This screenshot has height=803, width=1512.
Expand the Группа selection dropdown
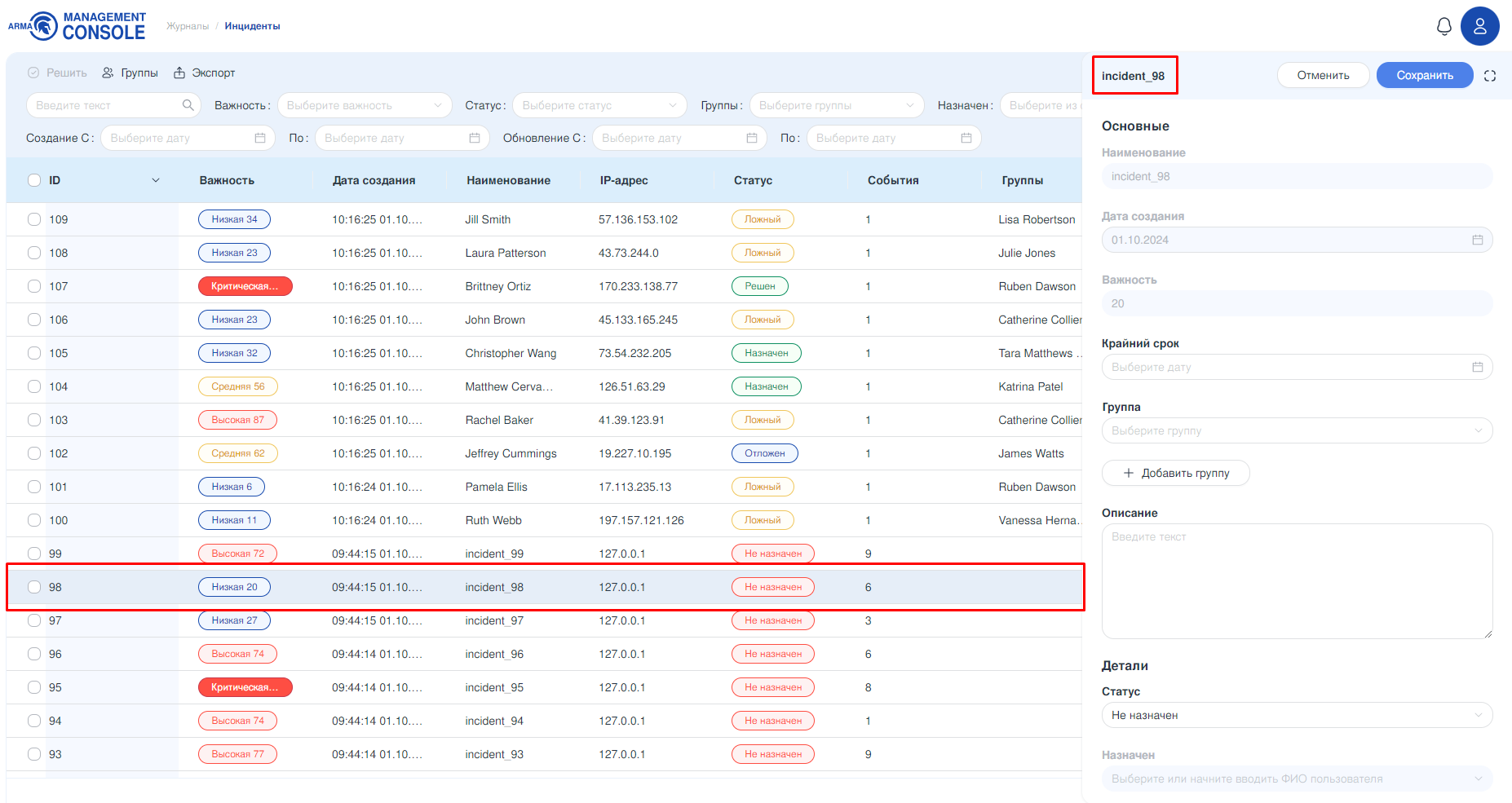tap(1296, 430)
